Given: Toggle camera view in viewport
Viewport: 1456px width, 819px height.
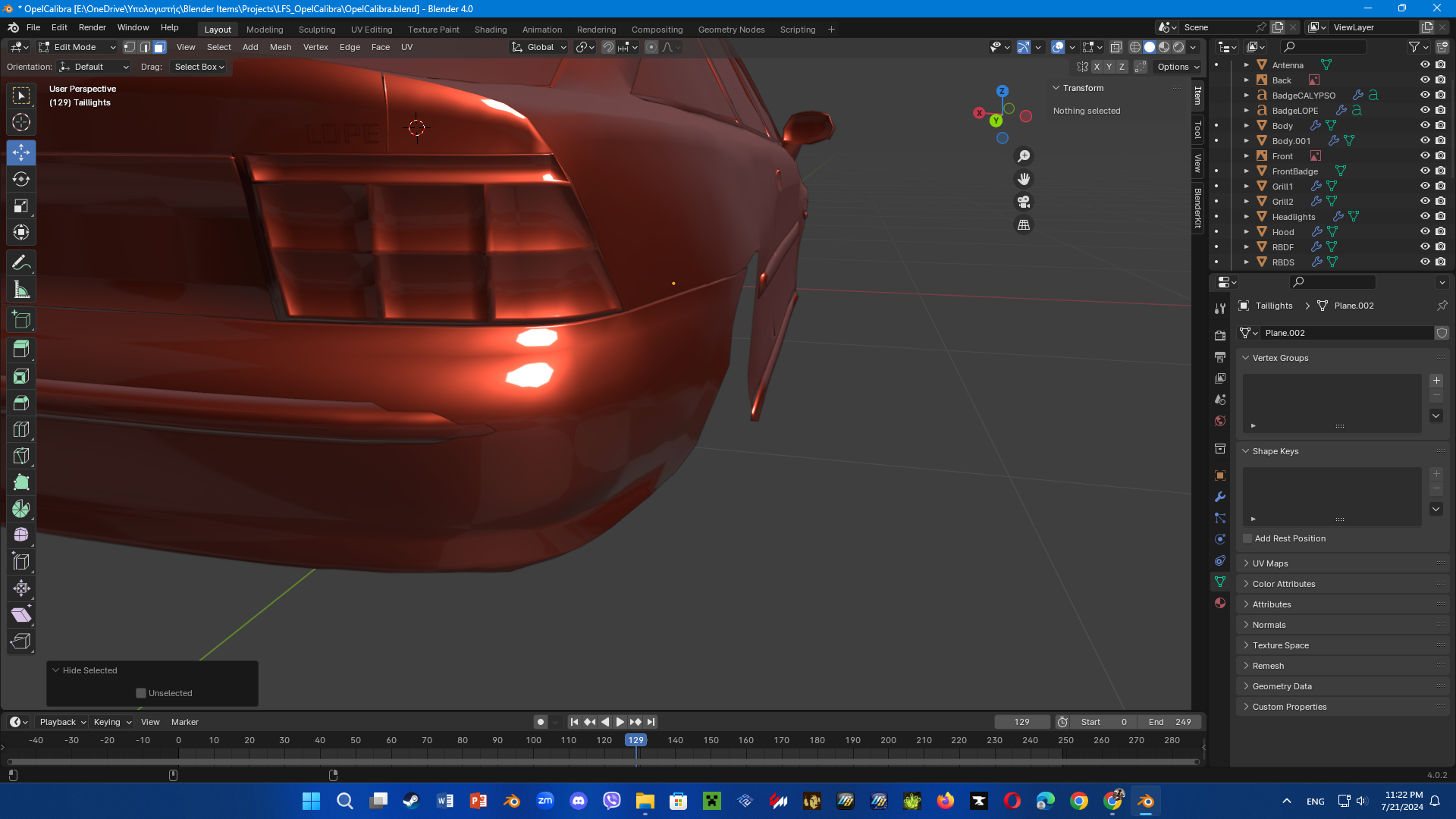Looking at the screenshot, I should click(1024, 202).
